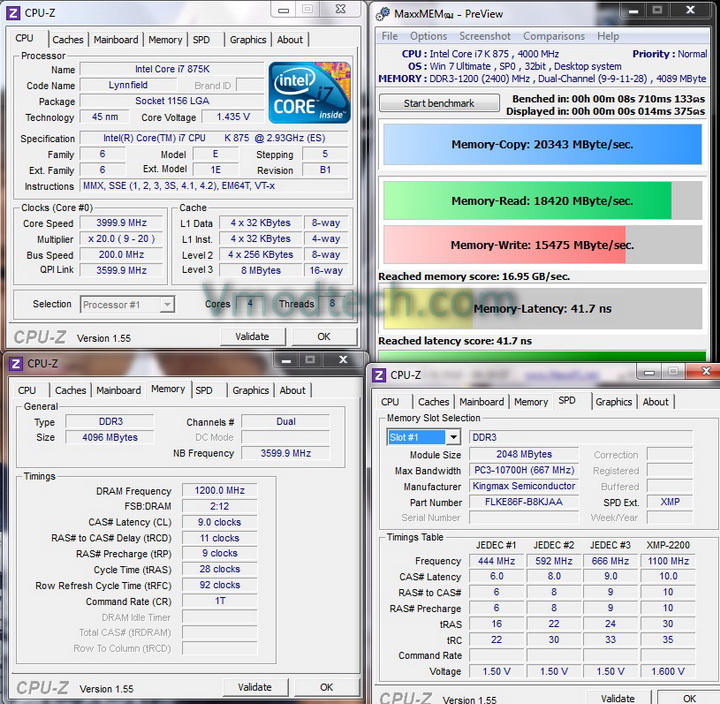
Task: Open the Comparisons menu in MaxxMEM
Action: click(554, 36)
